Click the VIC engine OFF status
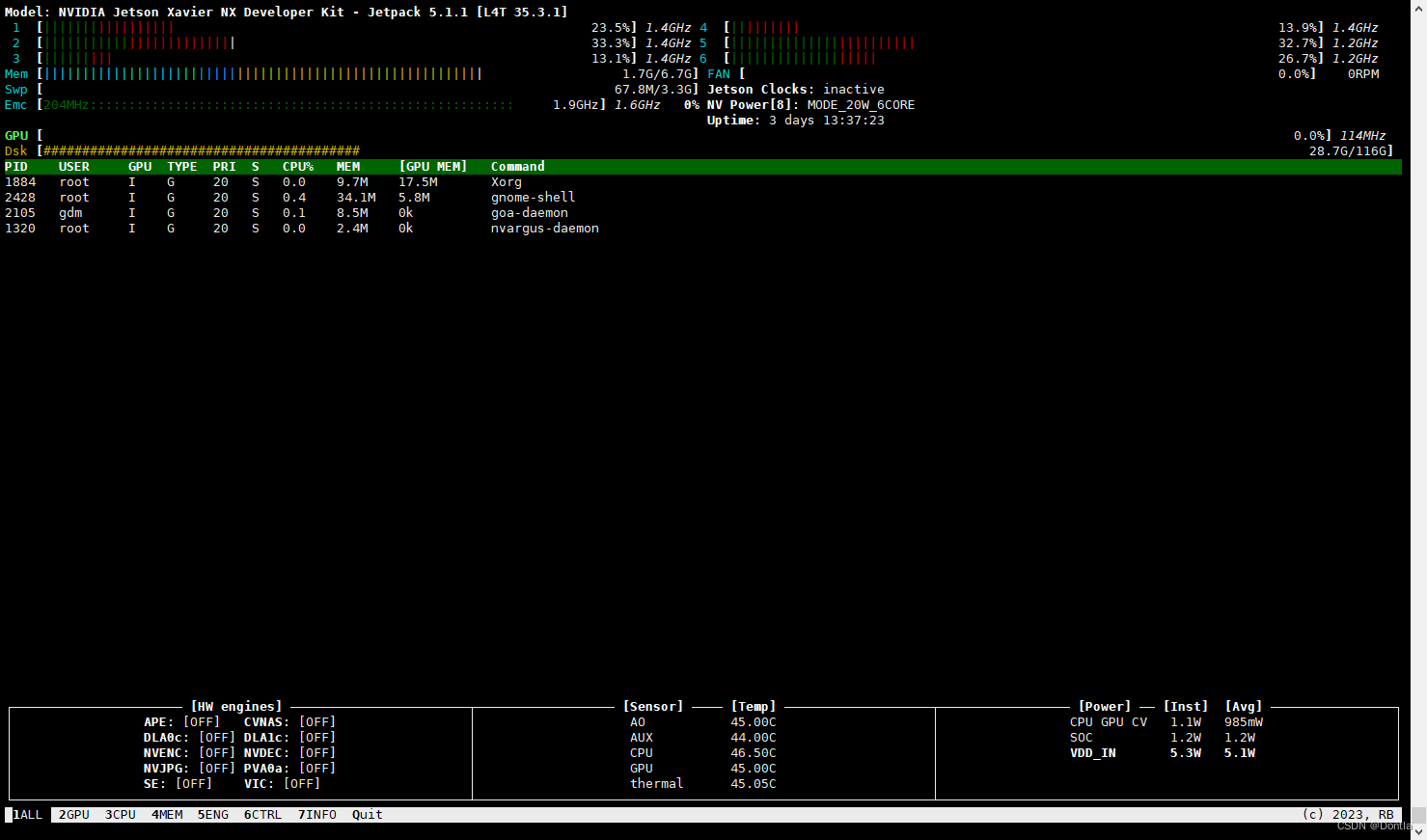The height and width of the screenshot is (840, 1427). point(302,784)
